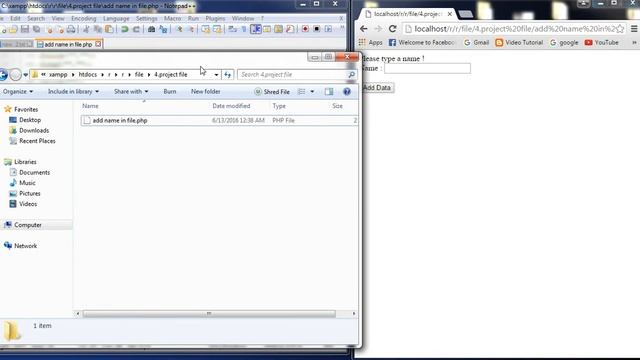Toggle macro recording with the red dot
The height and width of the screenshot is (360, 640).
click(x=305, y=29)
